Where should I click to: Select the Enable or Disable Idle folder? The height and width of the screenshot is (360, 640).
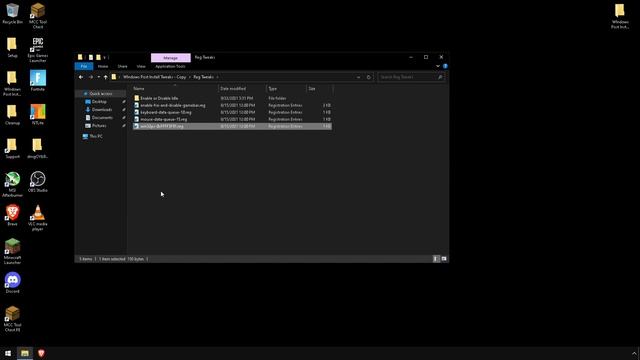[x=232, y=98]
